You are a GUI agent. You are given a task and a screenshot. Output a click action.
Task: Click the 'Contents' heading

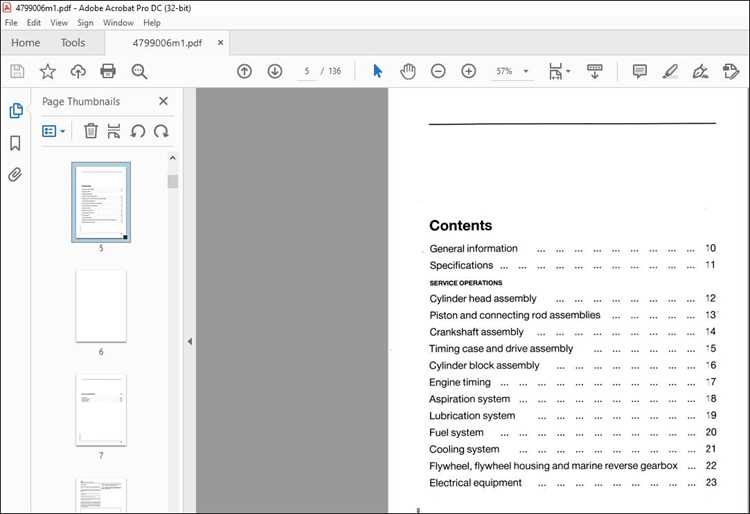coord(461,225)
